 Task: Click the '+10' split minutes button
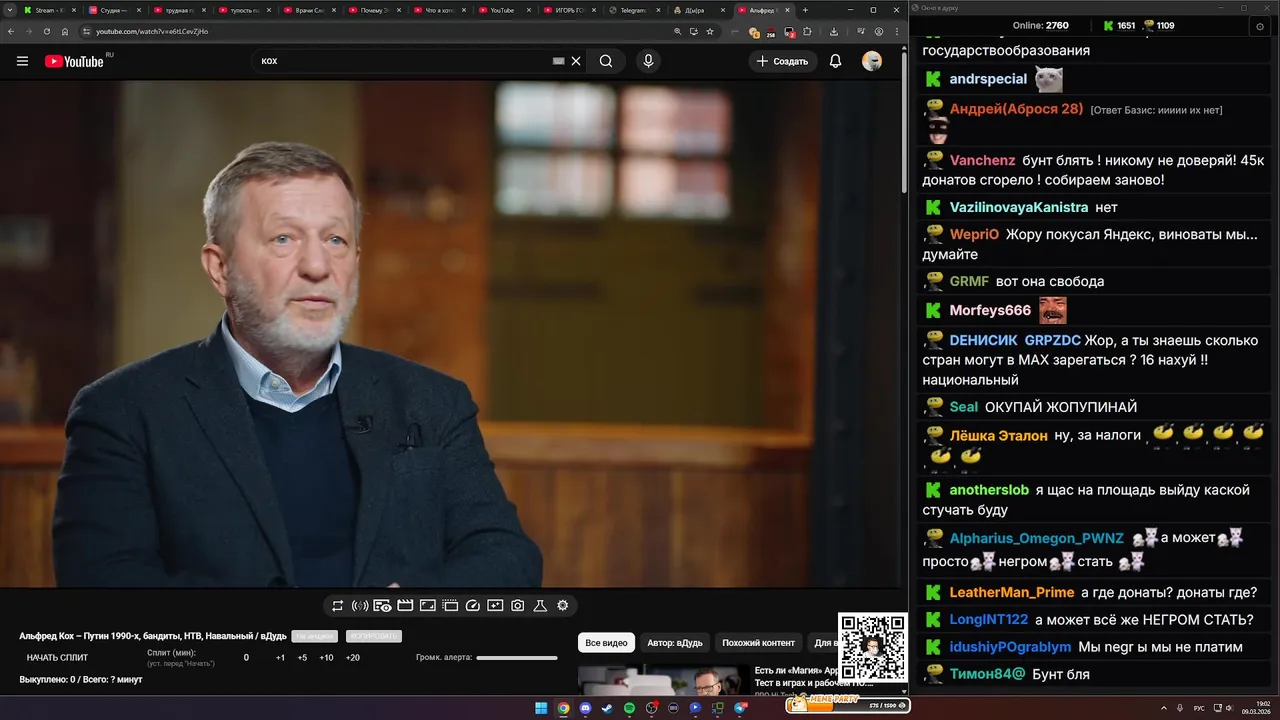[x=326, y=658]
